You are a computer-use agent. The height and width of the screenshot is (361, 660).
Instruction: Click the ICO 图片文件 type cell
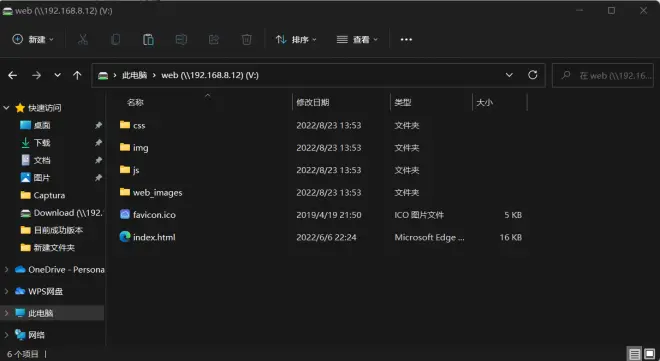[x=419, y=215]
